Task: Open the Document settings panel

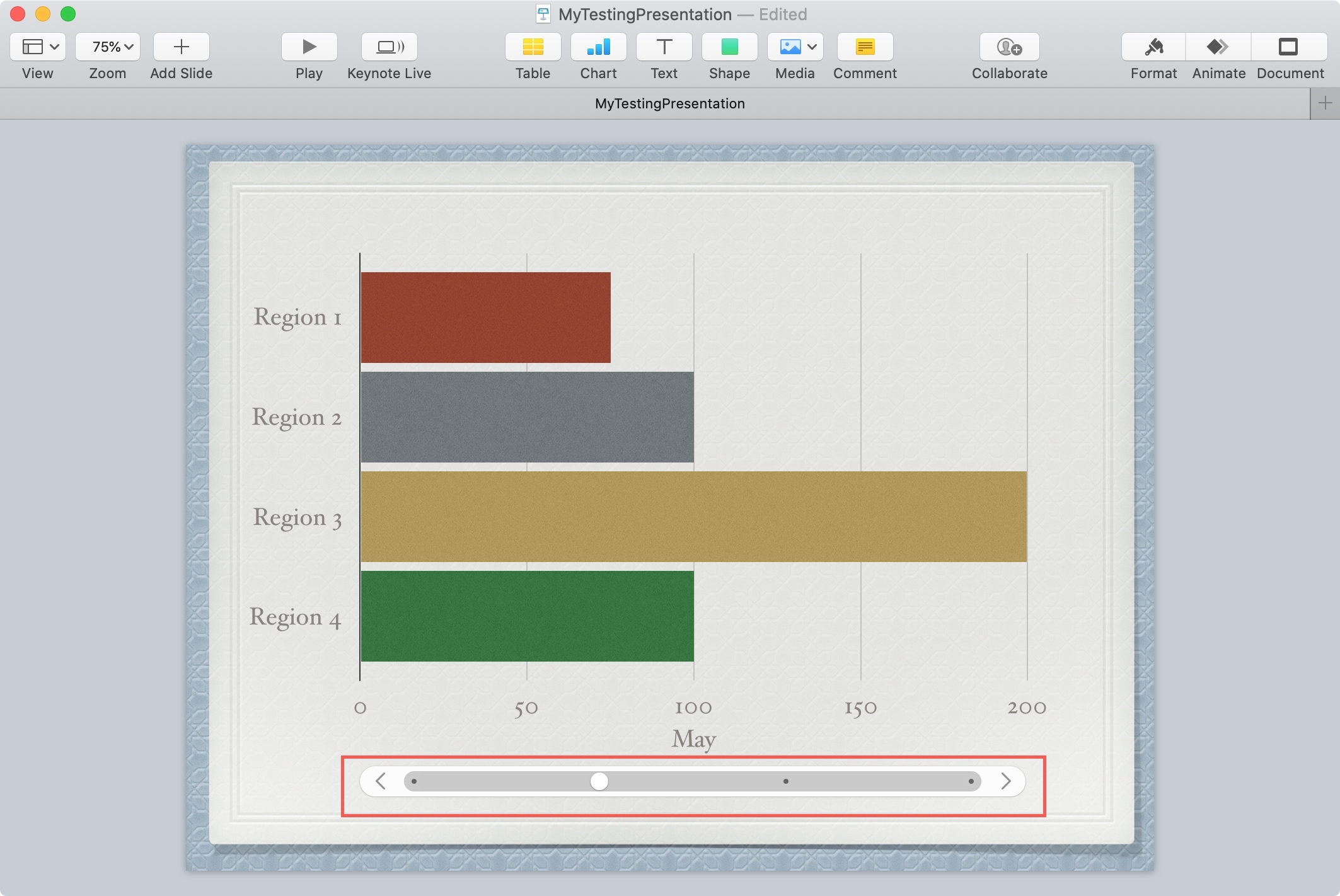Action: pos(1289,47)
